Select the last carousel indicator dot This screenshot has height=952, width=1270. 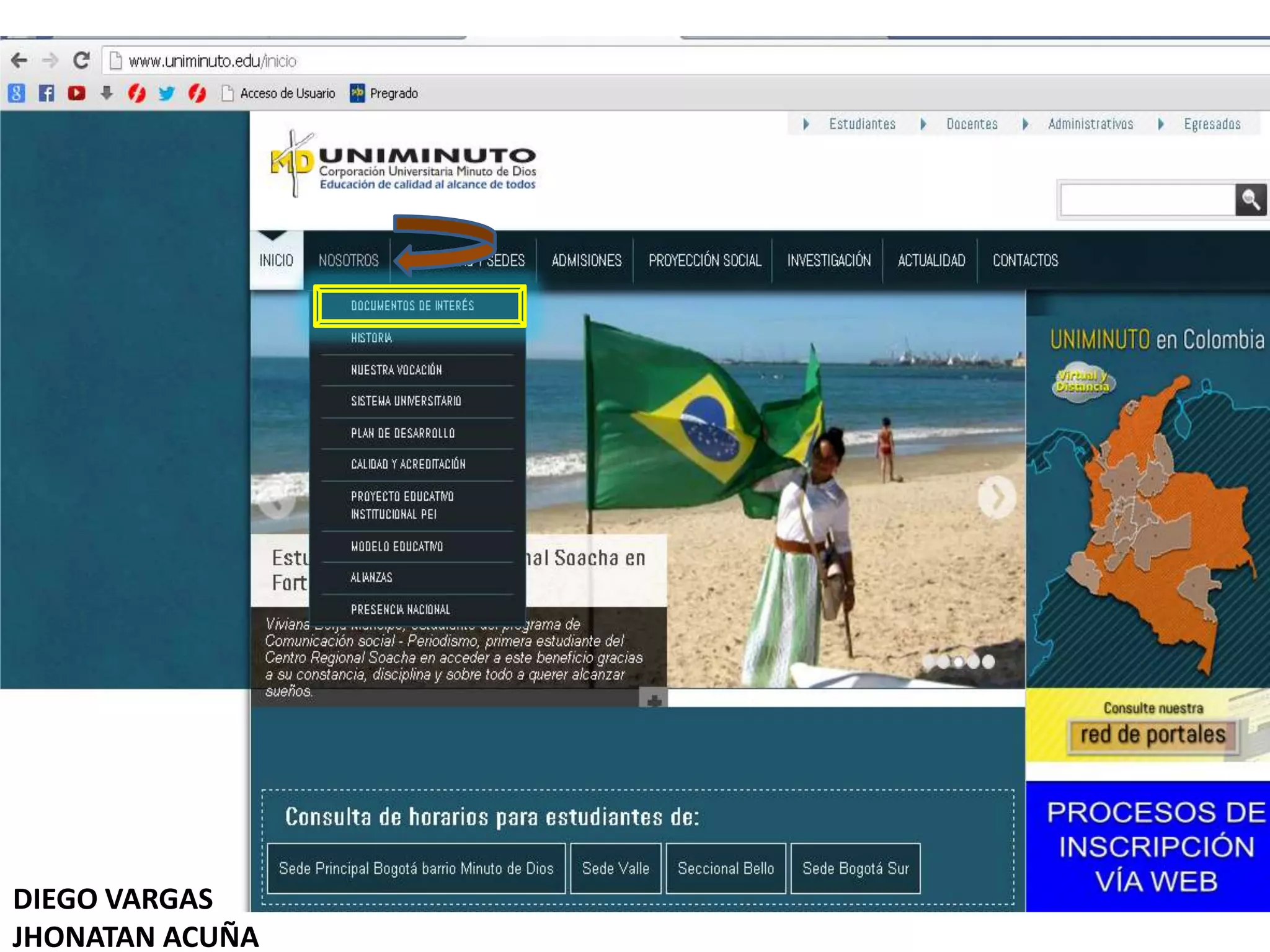point(988,662)
